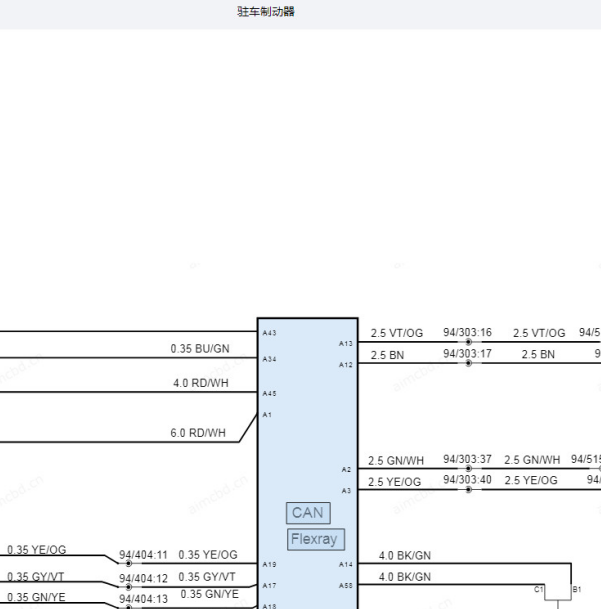Viewport: 601px width, 609px height.
Task: Click the connector dot under 94/303:16
Action: point(469,342)
